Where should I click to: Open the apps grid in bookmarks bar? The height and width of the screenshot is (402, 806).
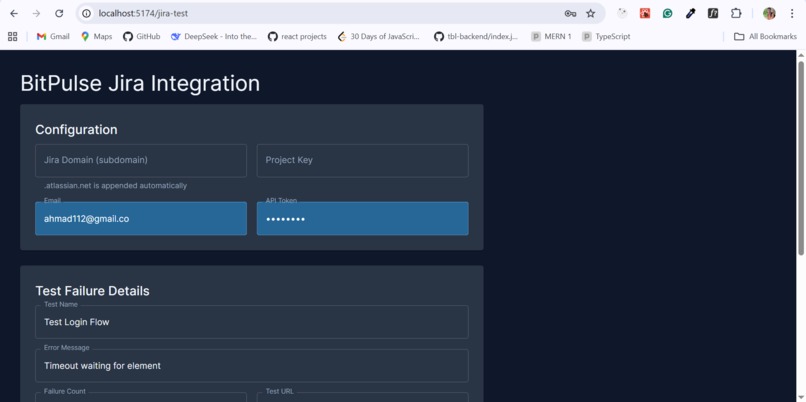pos(13,36)
